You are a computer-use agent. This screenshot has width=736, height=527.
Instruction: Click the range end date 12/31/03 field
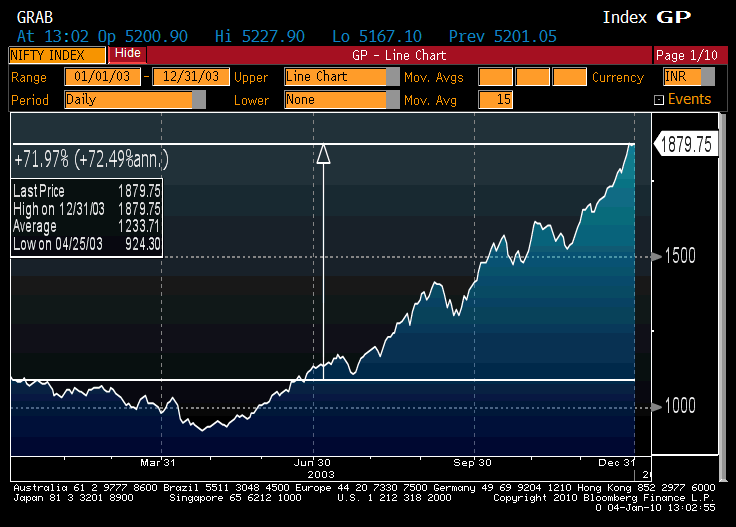[189, 77]
